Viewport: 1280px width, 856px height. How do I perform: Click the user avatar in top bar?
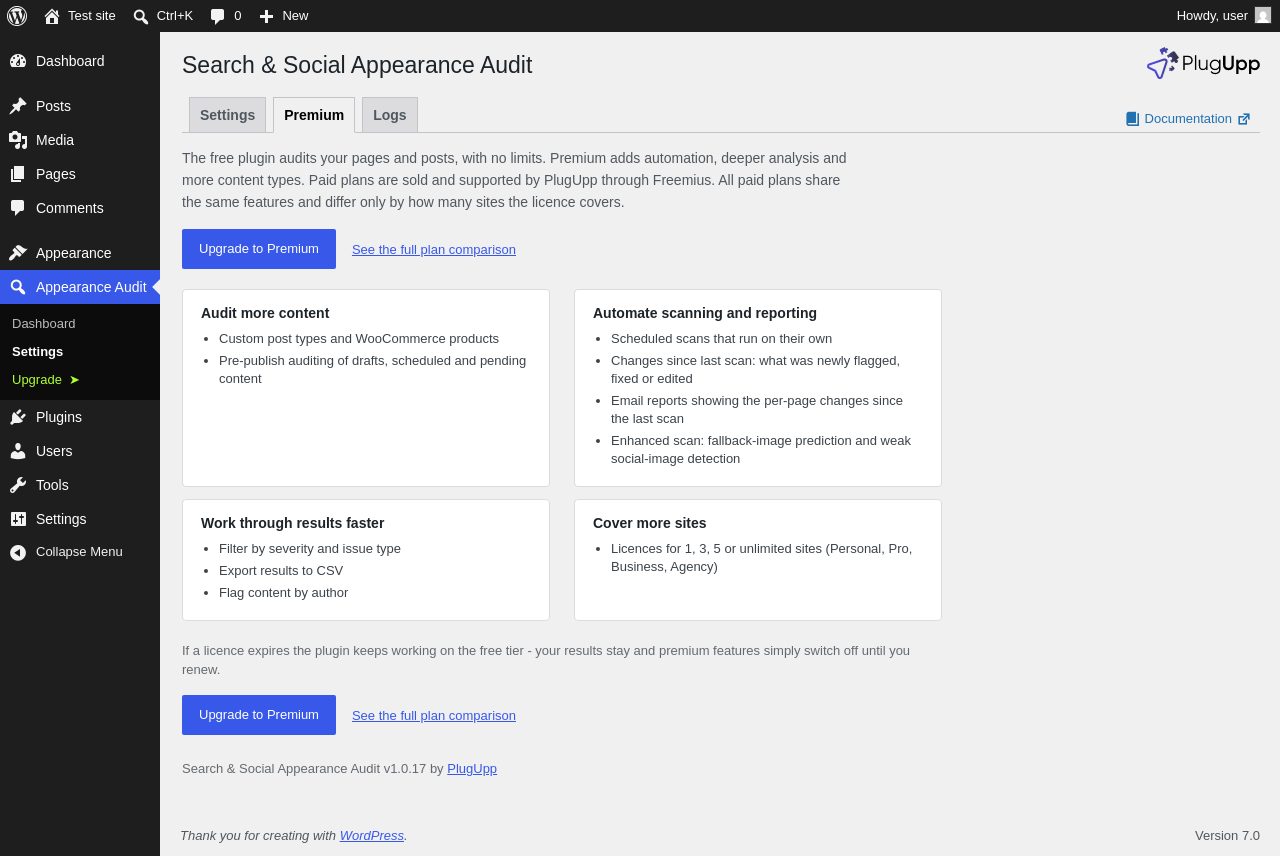(1263, 15)
